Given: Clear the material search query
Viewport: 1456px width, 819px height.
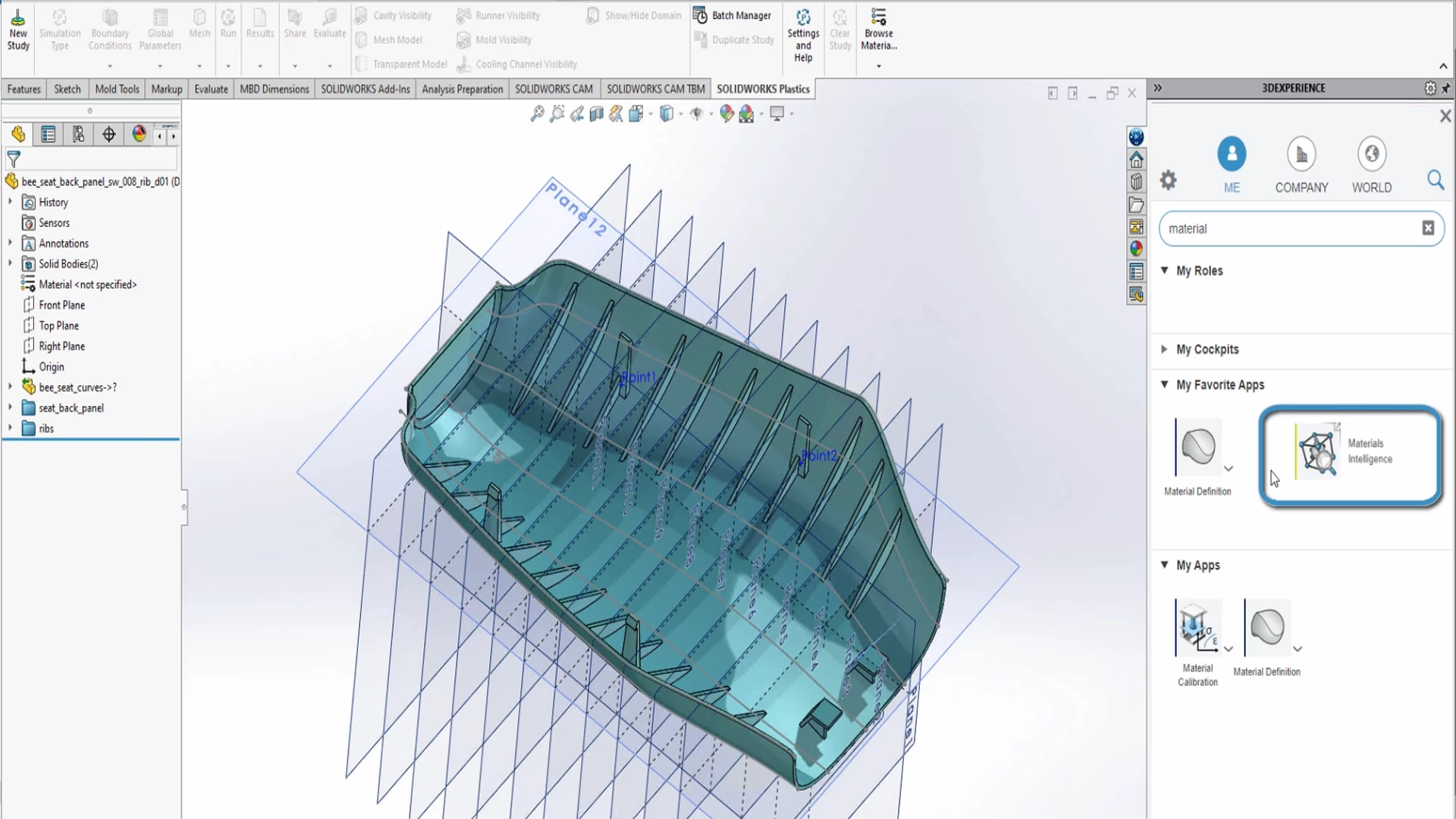Looking at the screenshot, I should pos(1429,228).
